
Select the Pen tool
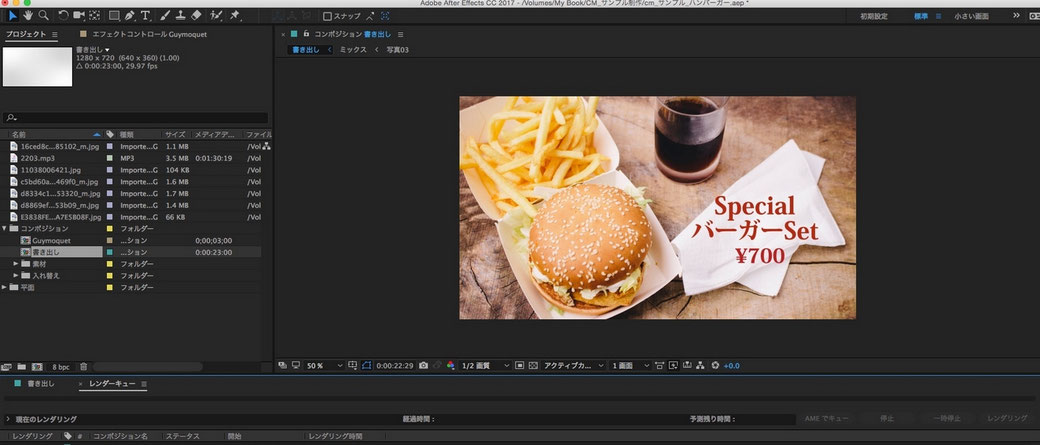(x=129, y=15)
